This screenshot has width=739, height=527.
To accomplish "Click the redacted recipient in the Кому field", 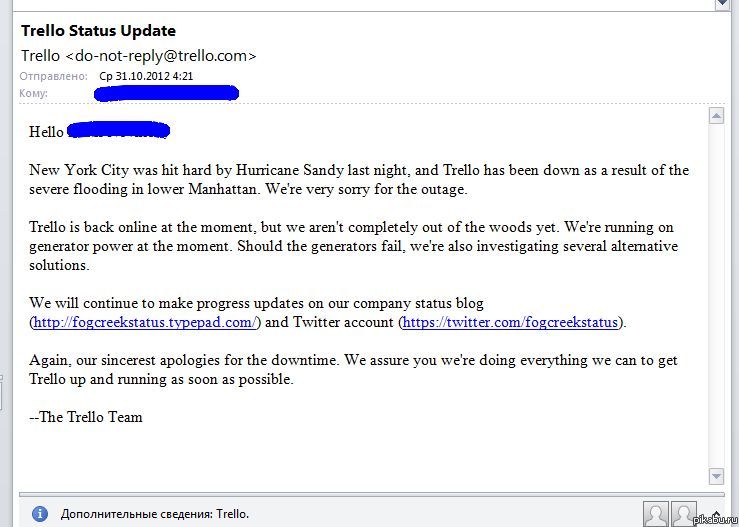I will [x=166, y=93].
